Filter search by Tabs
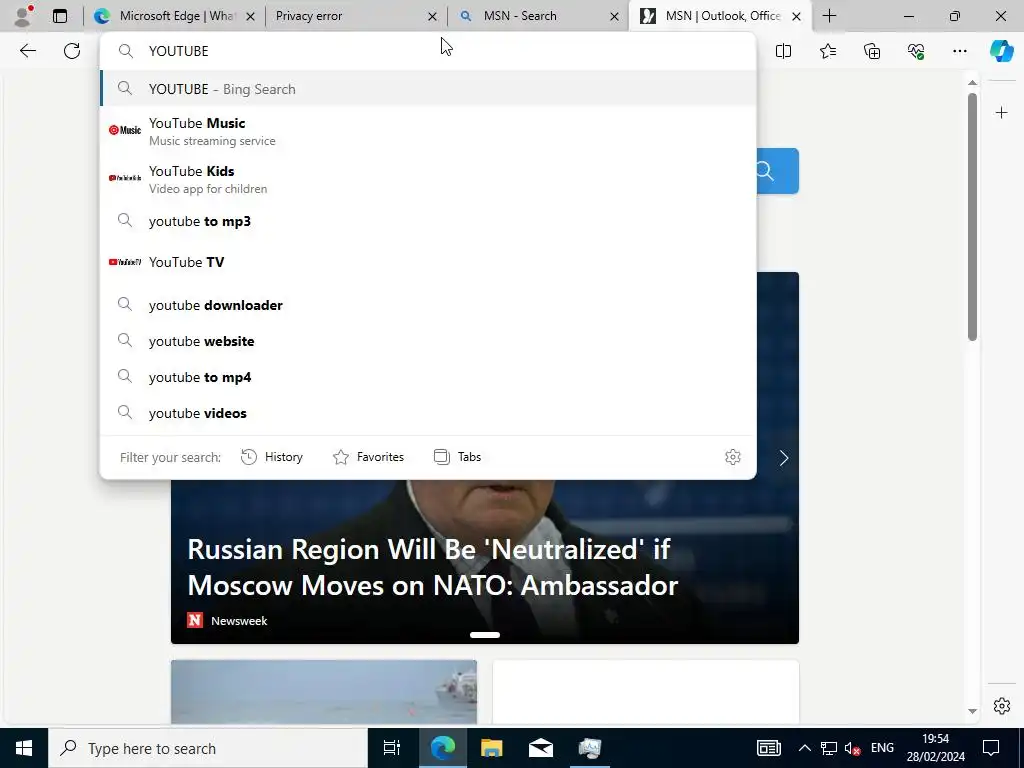 457,457
